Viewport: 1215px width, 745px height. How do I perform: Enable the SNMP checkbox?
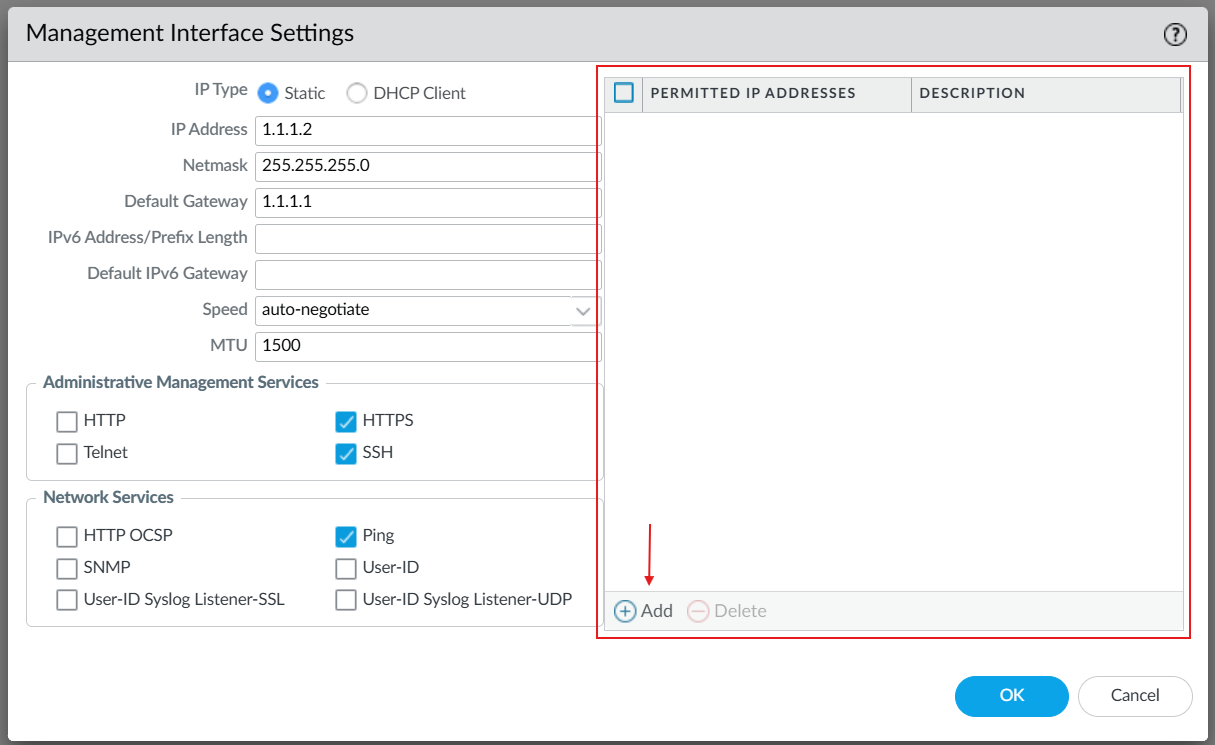(x=67, y=568)
